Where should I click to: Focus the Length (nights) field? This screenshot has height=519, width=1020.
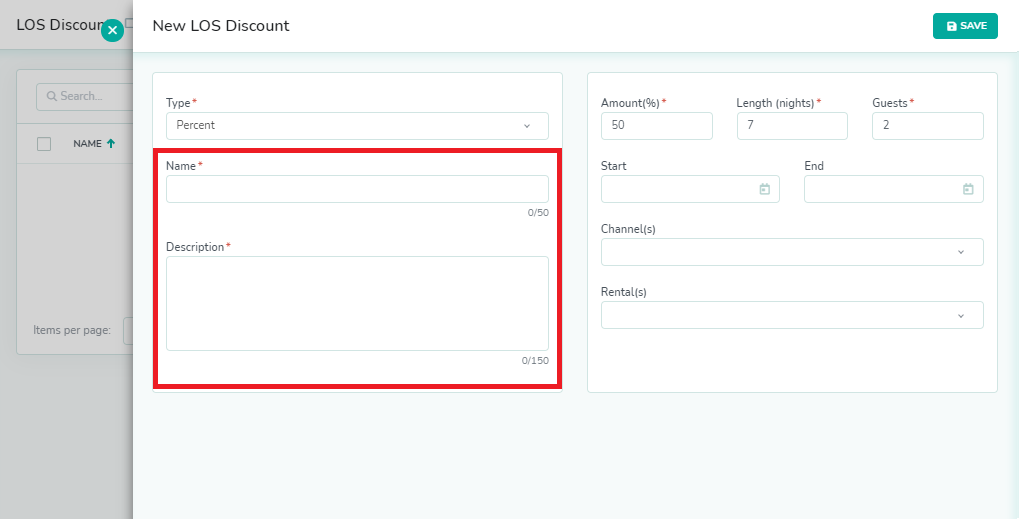point(792,126)
